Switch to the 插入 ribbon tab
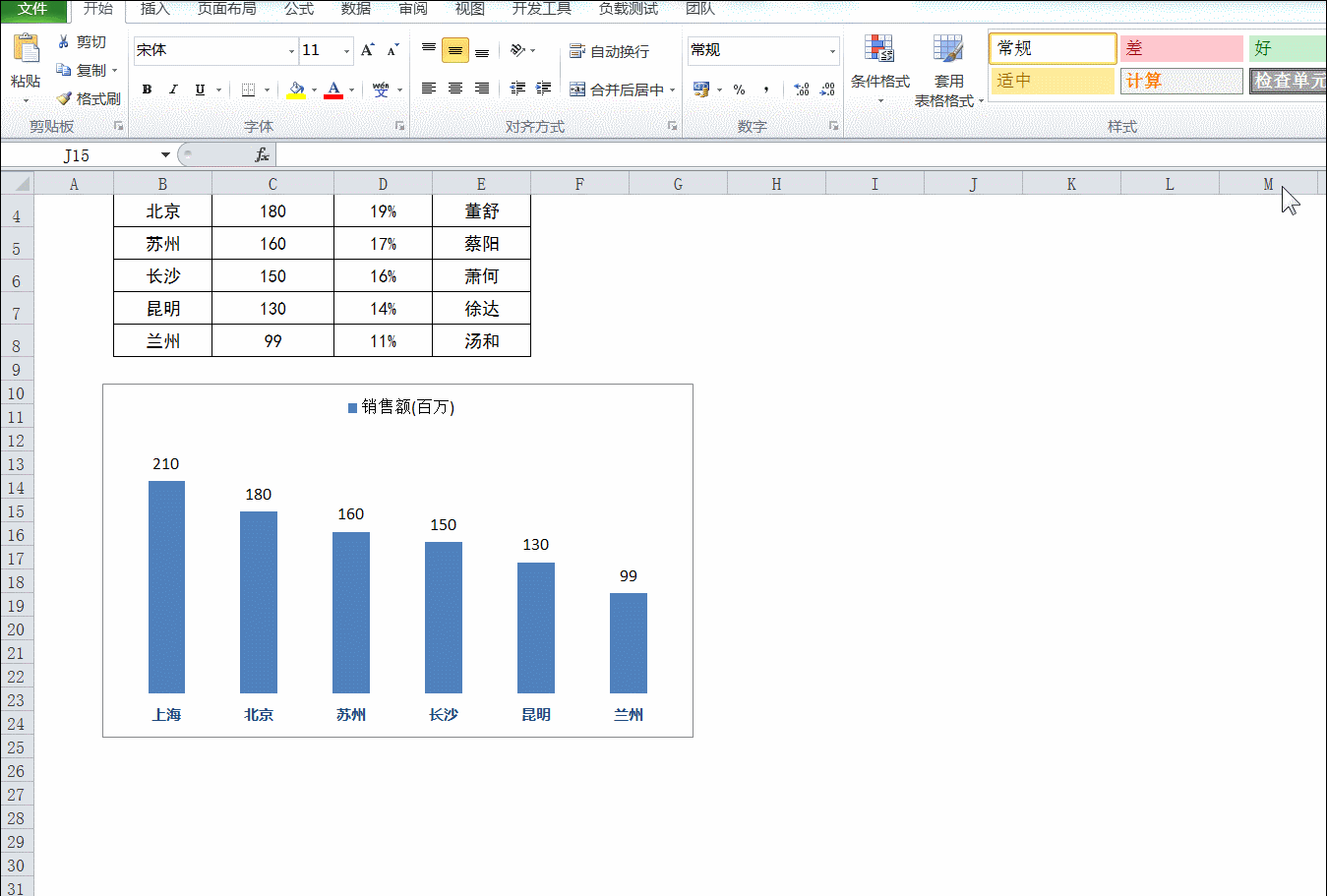1327x896 pixels. tap(155, 9)
